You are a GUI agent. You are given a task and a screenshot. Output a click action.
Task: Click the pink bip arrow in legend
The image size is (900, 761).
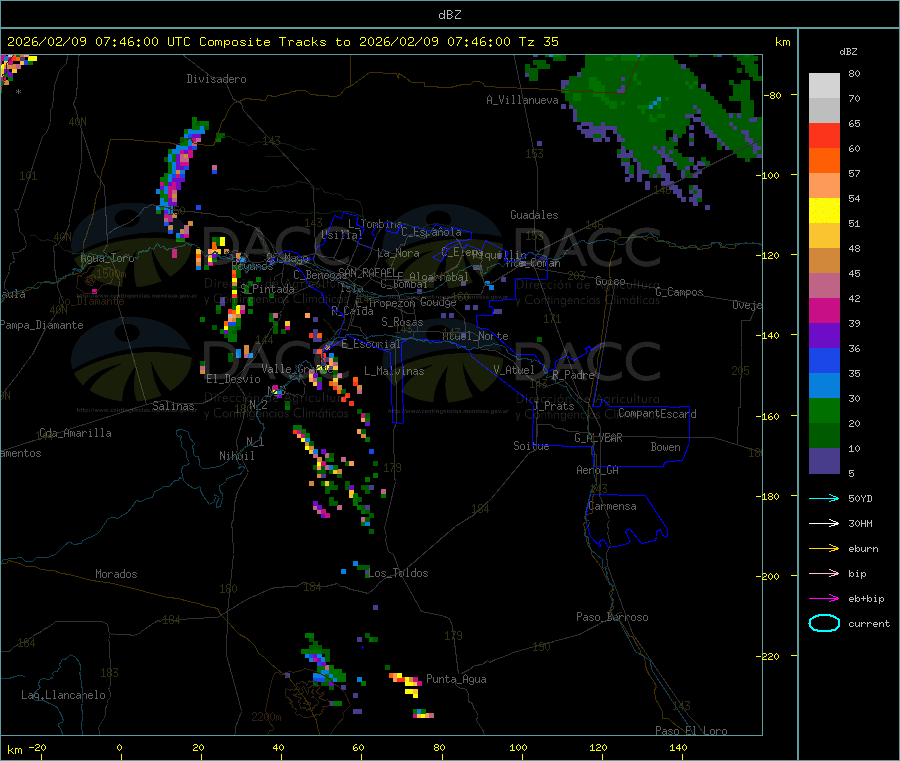point(824,573)
